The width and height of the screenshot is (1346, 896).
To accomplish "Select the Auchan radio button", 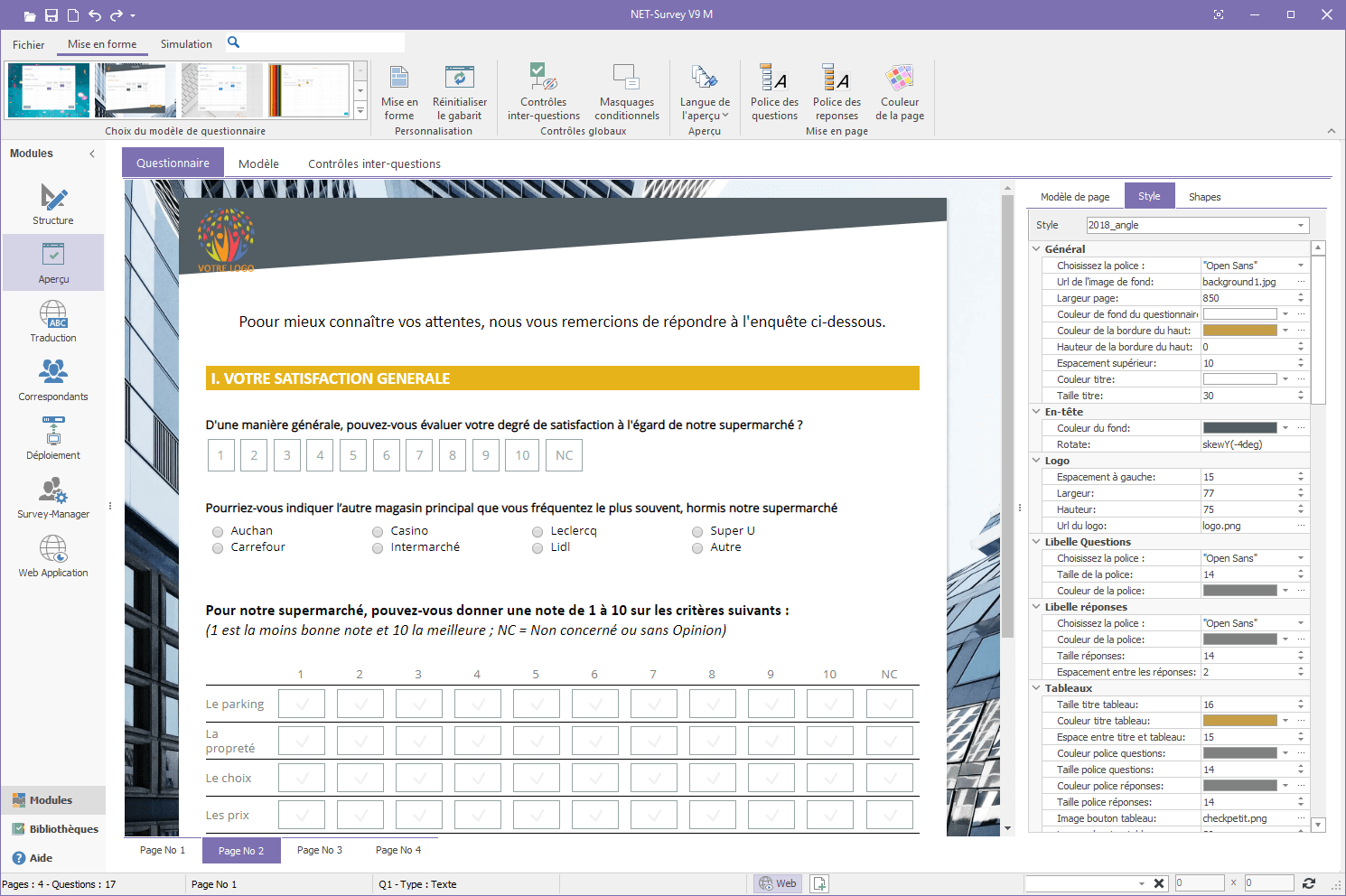I will click(218, 532).
